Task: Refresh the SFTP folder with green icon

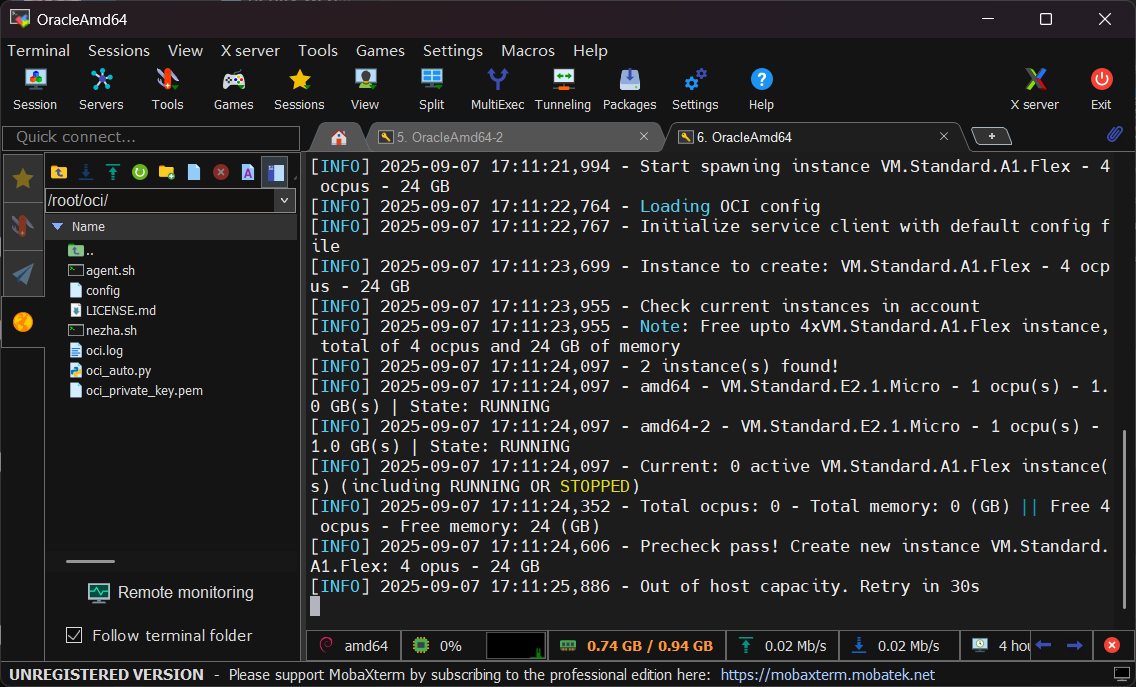Action: tap(140, 172)
